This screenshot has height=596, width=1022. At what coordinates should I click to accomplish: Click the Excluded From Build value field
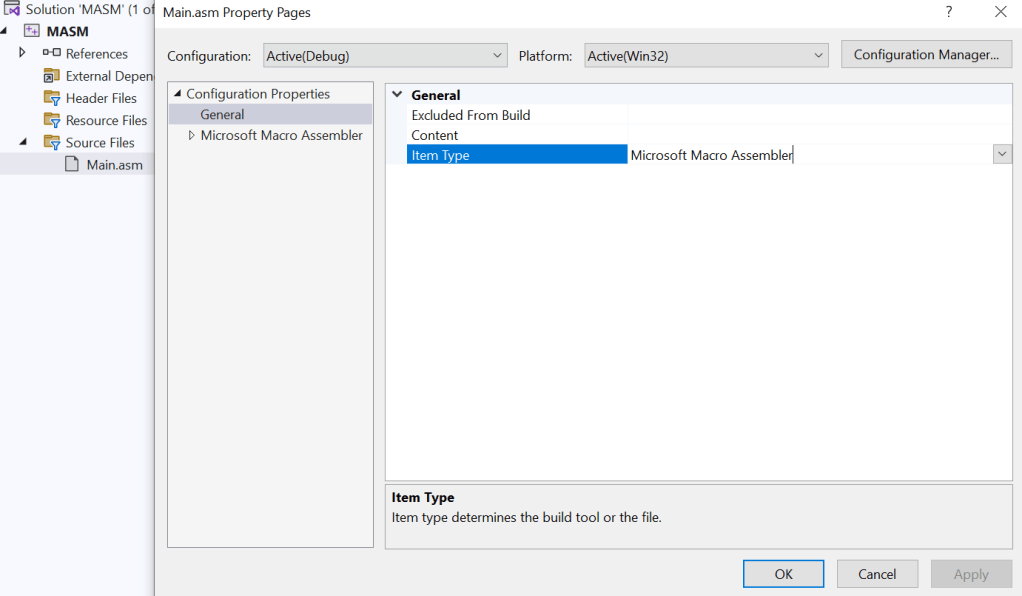(x=819, y=115)
